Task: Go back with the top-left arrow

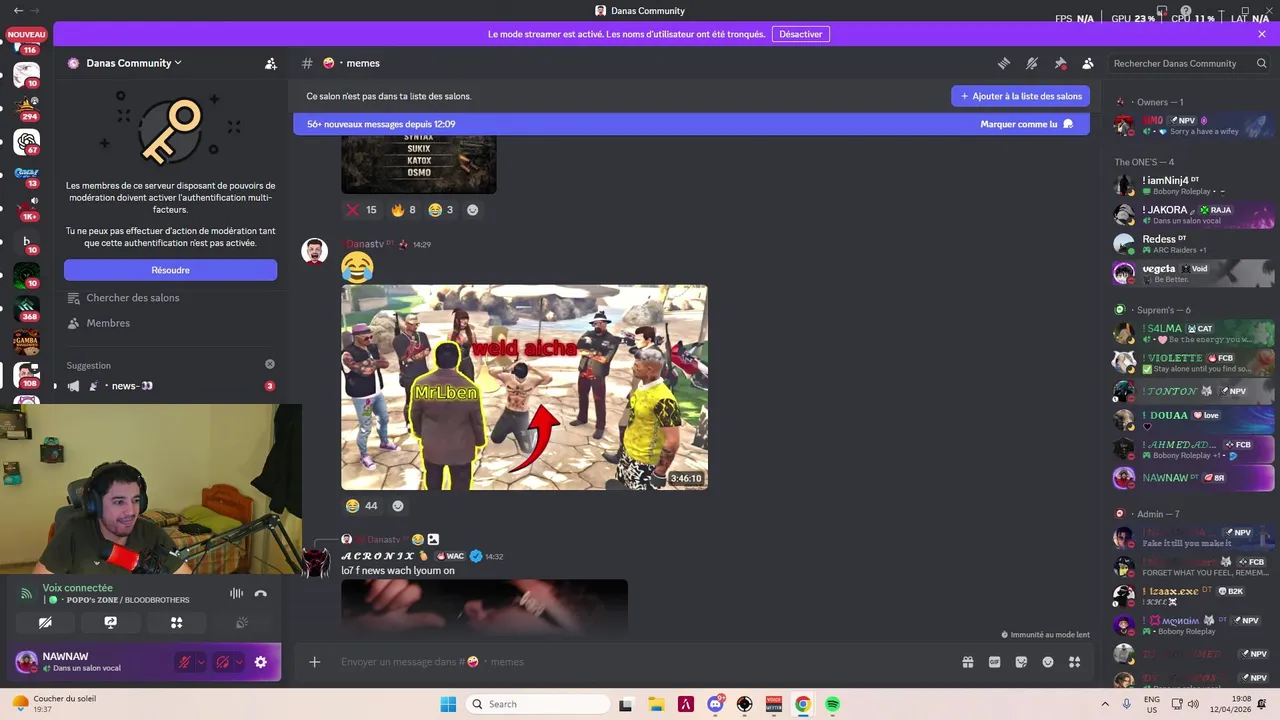Action: pos(18,10)
